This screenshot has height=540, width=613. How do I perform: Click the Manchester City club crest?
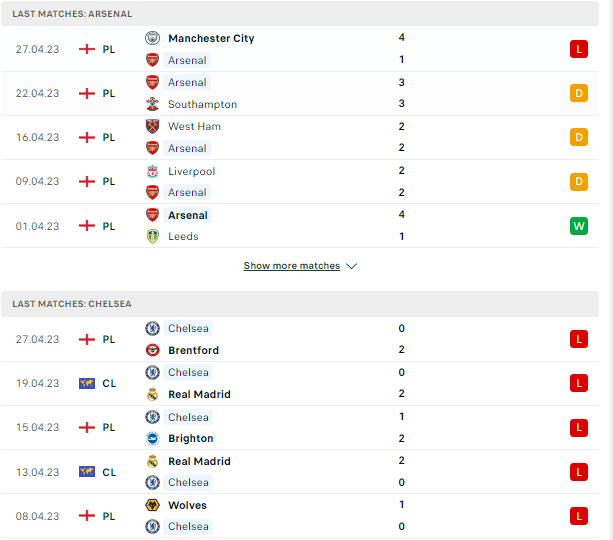click(x=152, y=38)
